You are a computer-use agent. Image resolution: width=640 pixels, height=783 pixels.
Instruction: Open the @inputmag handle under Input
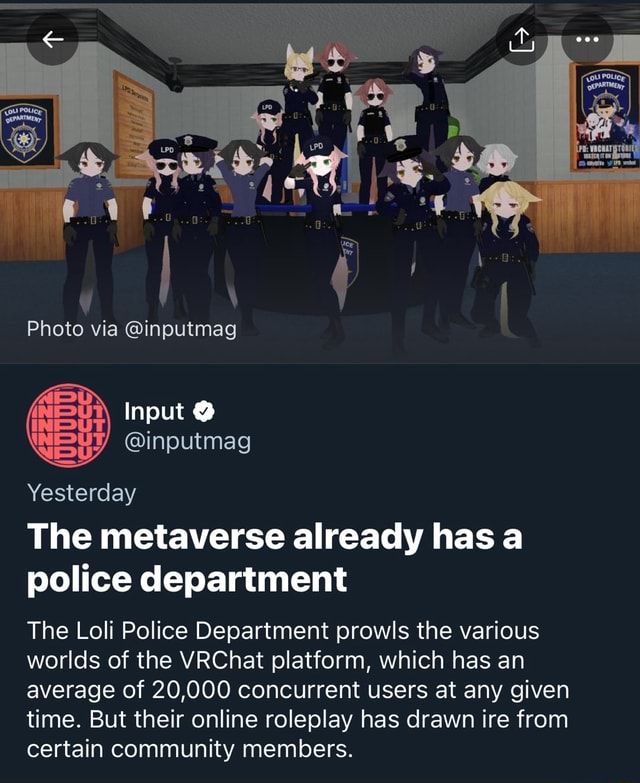187,442
